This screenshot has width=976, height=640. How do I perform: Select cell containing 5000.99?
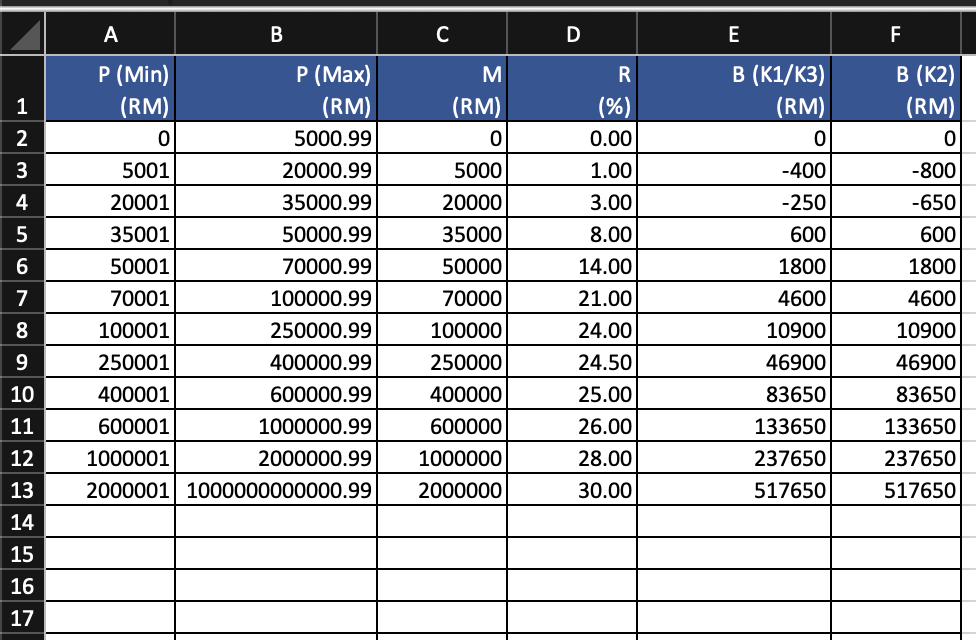pos(276,138)
